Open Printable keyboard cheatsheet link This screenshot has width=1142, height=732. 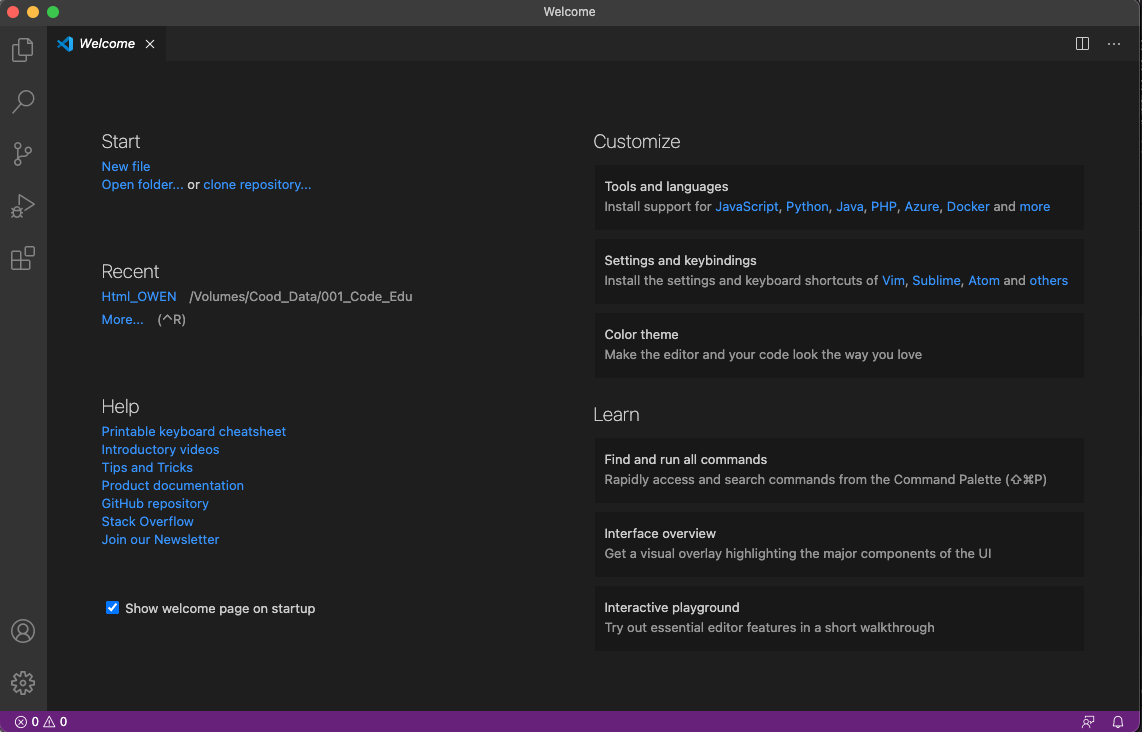(194, 431)
